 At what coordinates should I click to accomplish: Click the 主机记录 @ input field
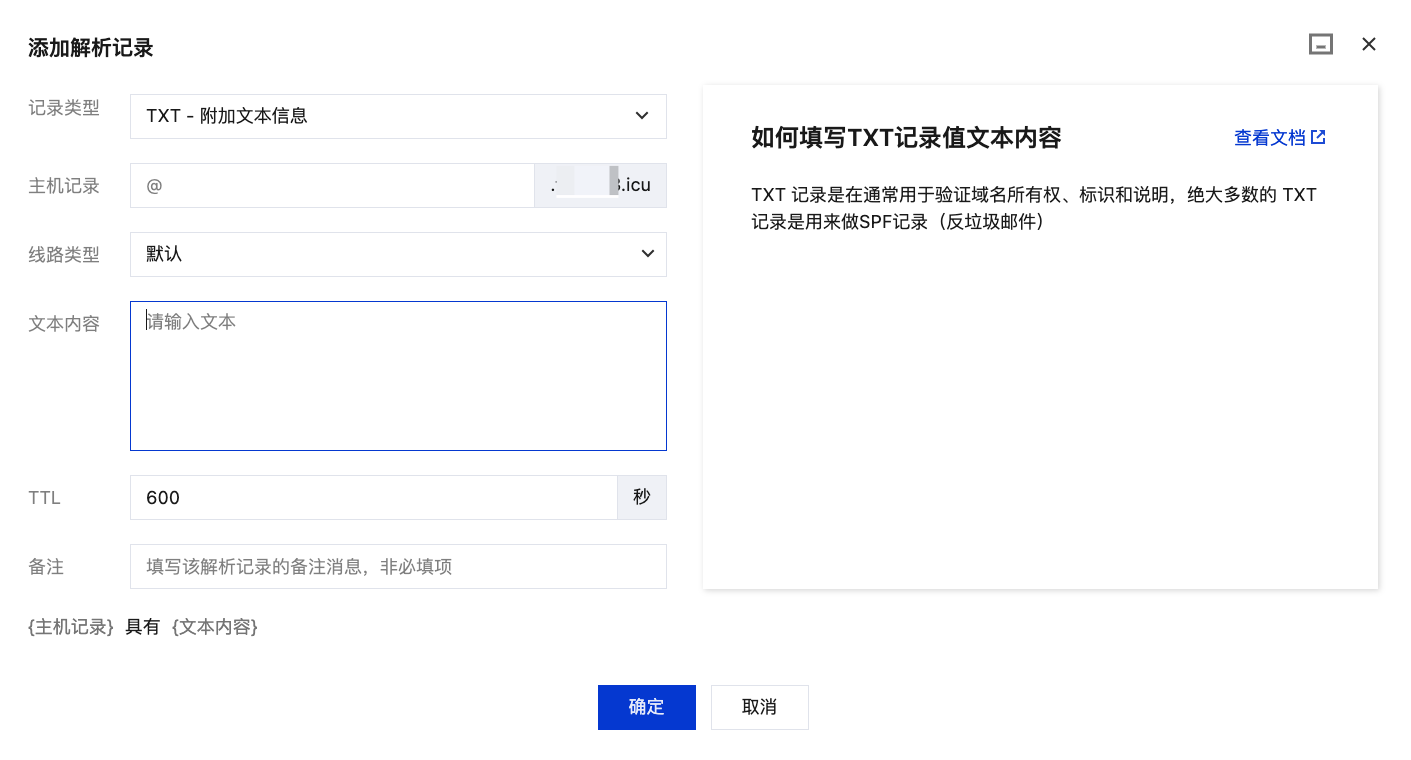tap(332, 186)
